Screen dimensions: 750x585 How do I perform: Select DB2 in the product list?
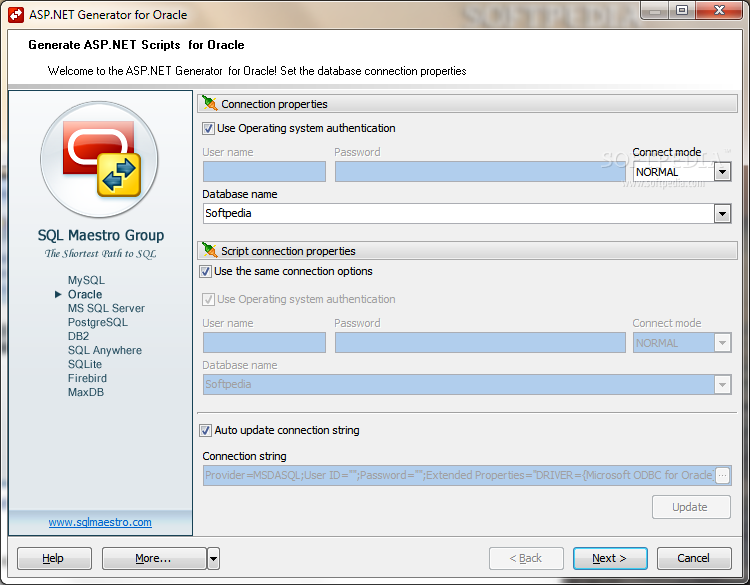pos(78,336)
